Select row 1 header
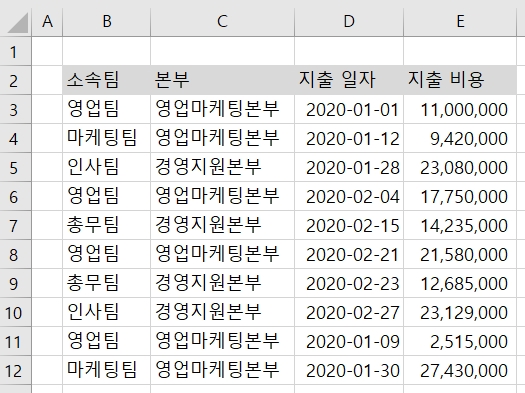Image resolution: width=525 pixels, height=393 pixels. [x=15, y=51]
